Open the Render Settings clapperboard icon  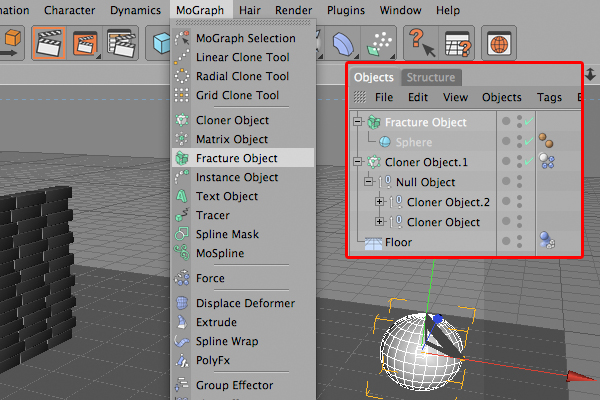[121, 44]
